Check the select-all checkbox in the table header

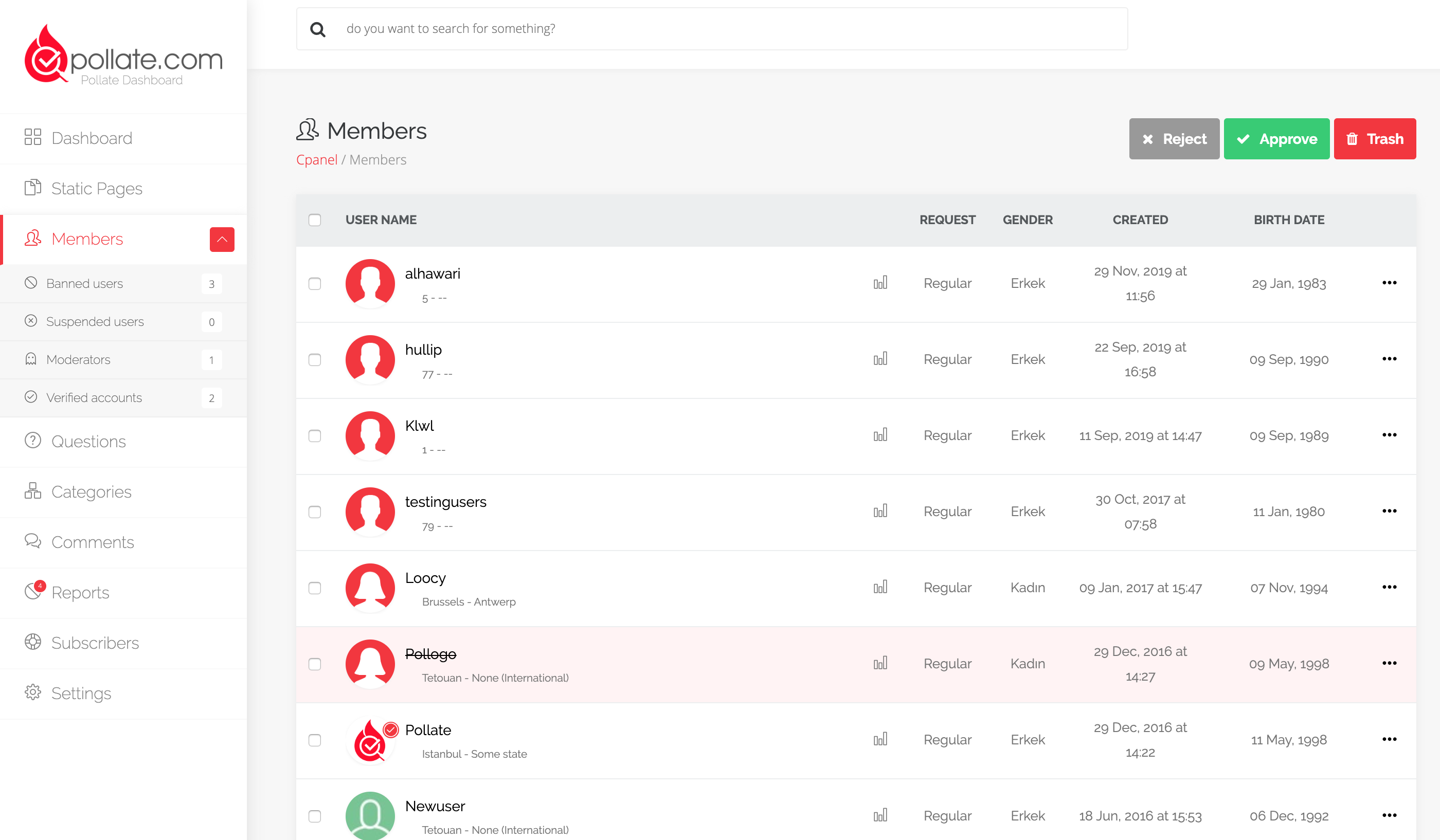point(315,220)
